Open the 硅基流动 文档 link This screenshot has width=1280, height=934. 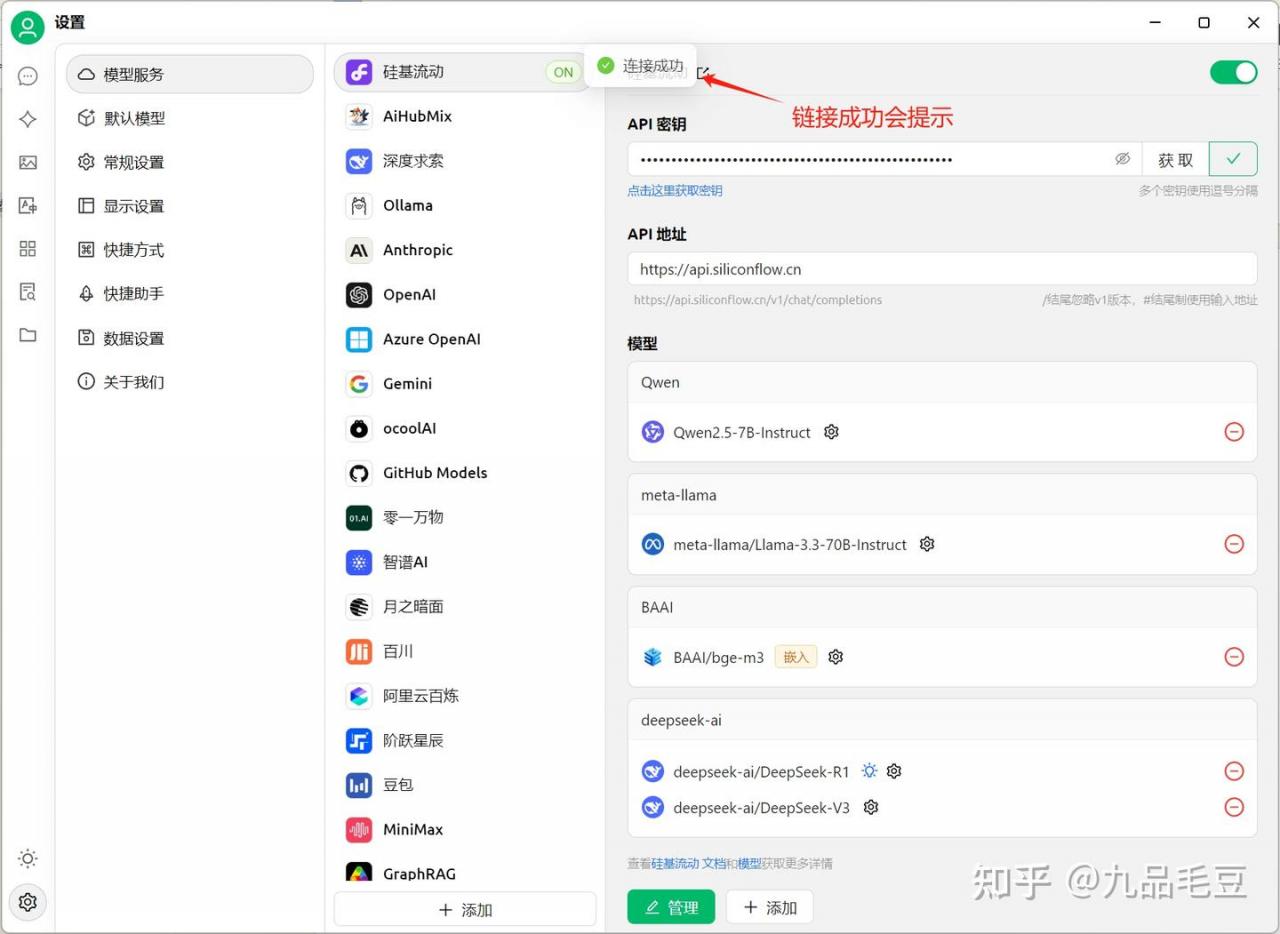pyautogui.click(x=689, y=863)
